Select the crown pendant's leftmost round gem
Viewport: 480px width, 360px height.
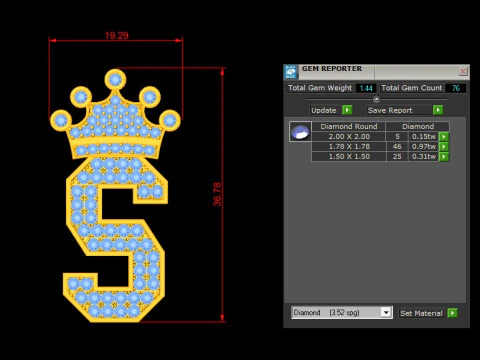(x=61, y=120)
